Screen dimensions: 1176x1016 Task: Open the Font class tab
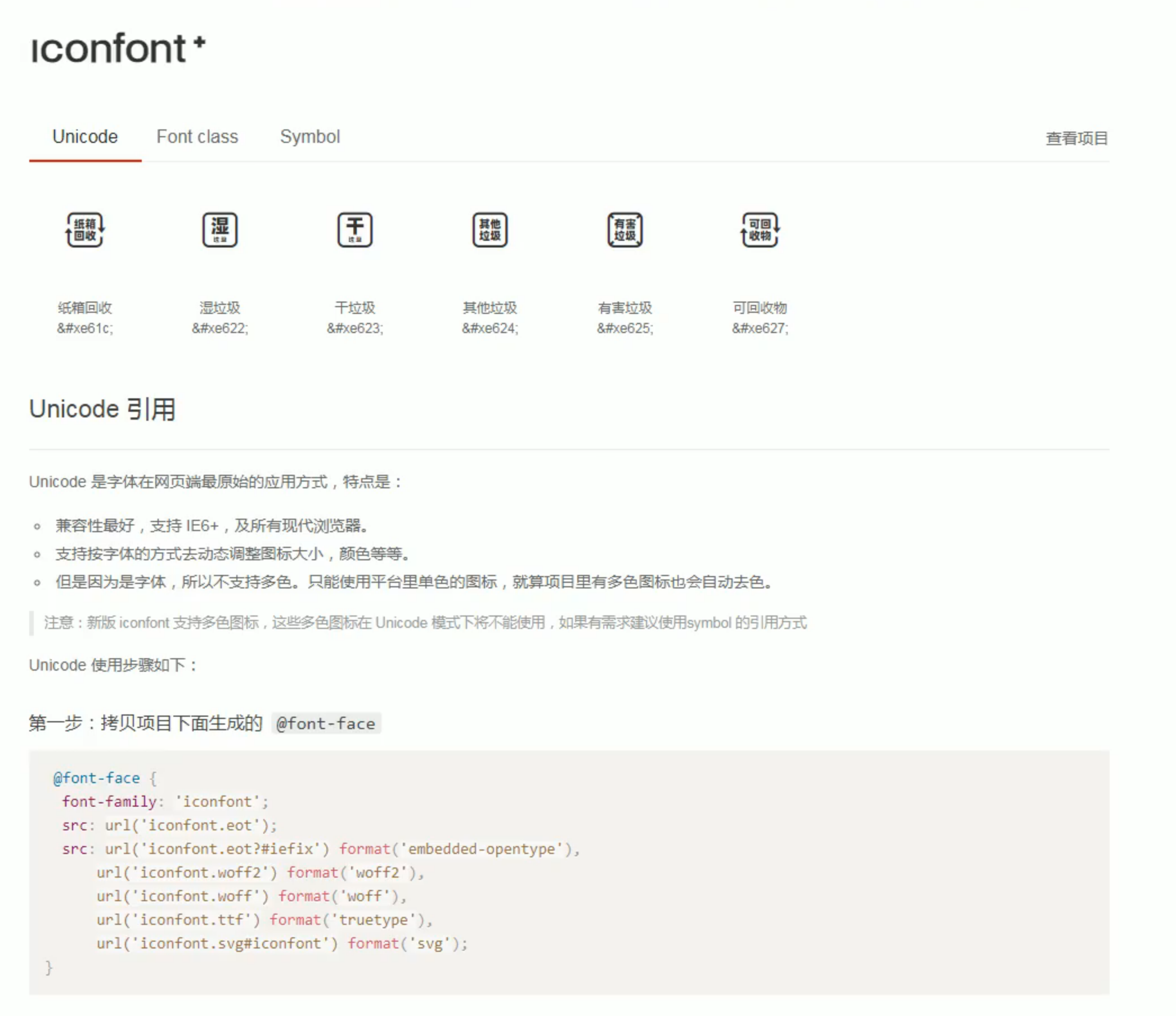197,137
